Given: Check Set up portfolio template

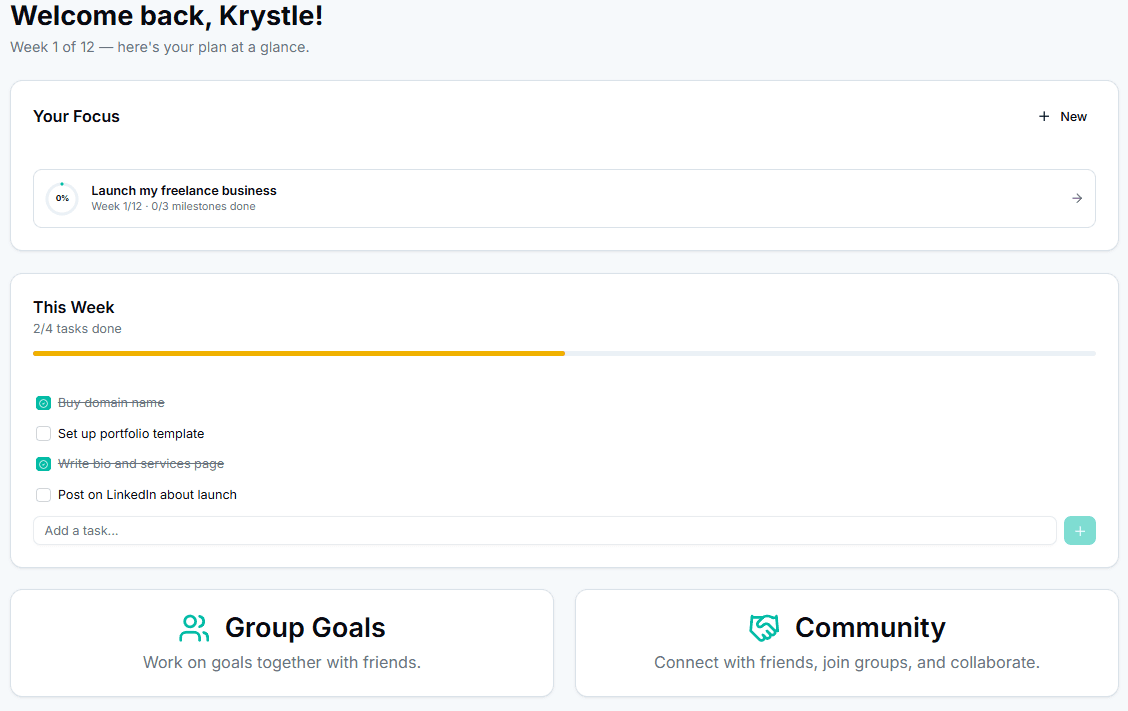Looking at the screenshot, I should tap(43, 433).
